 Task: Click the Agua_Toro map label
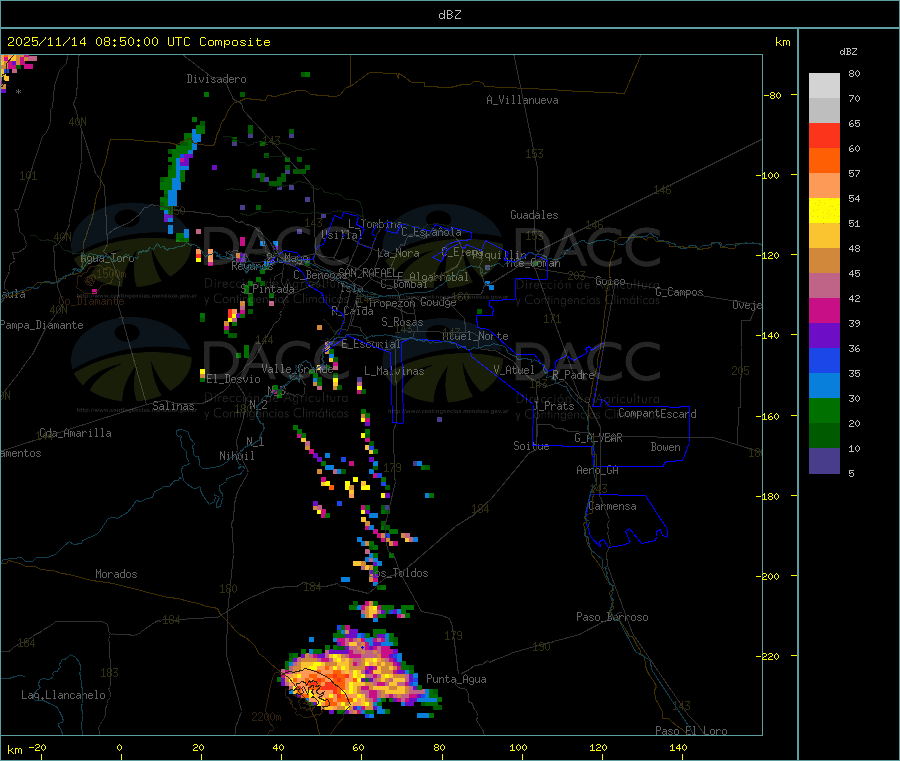pyautogui.click(x=107, y=258)
